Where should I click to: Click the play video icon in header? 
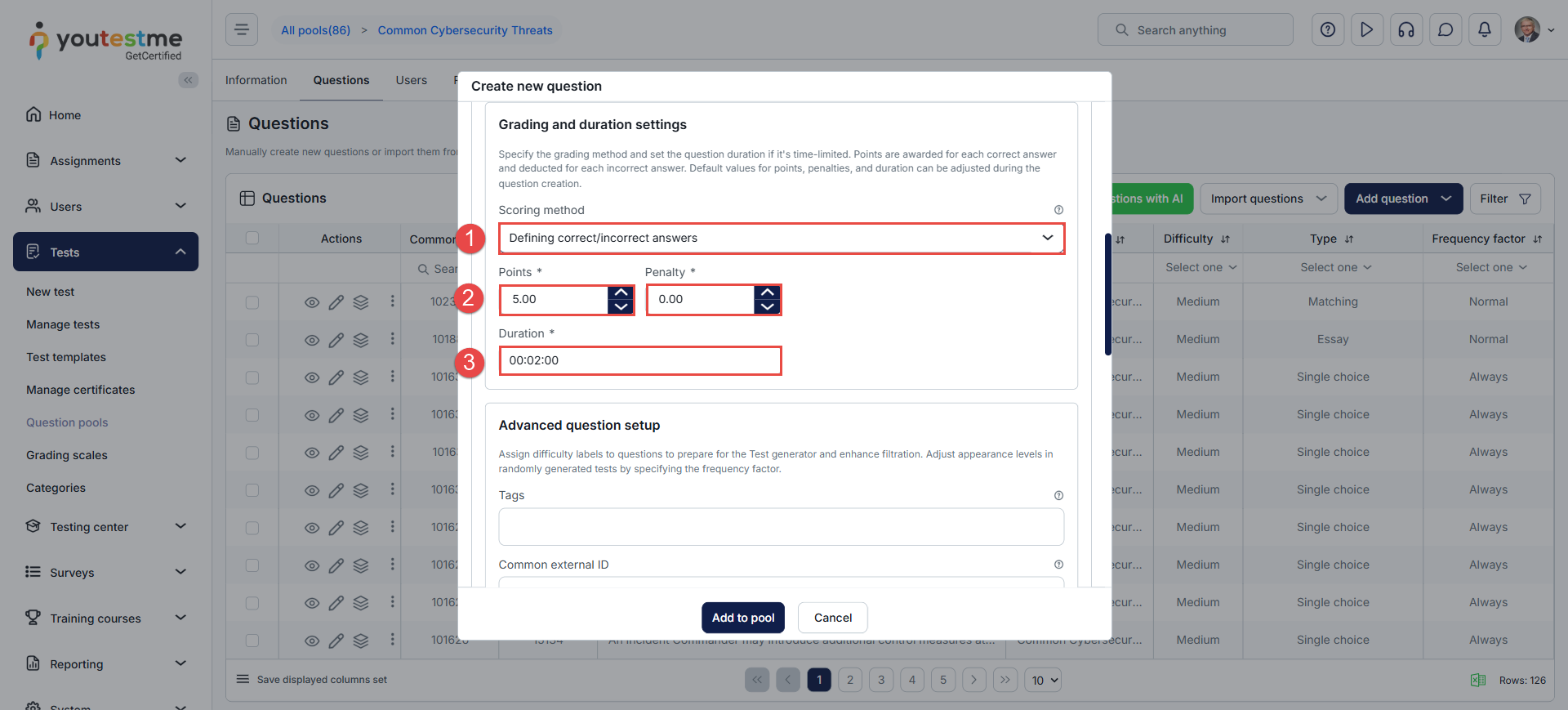pyautogui.click(x=1367, y=30)
